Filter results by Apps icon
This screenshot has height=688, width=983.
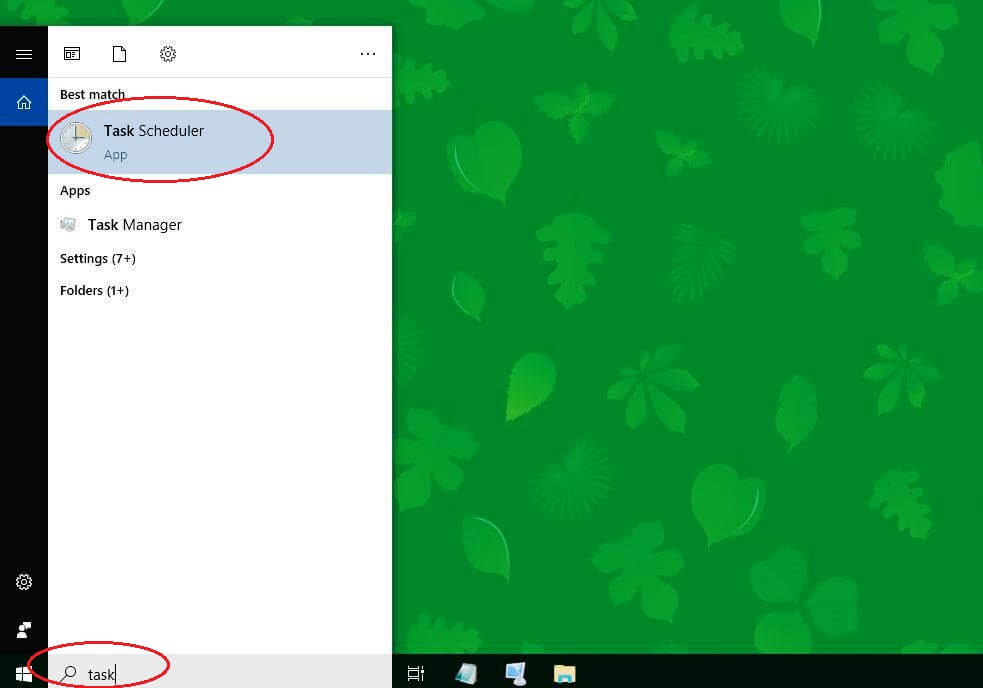coord(72,54)
